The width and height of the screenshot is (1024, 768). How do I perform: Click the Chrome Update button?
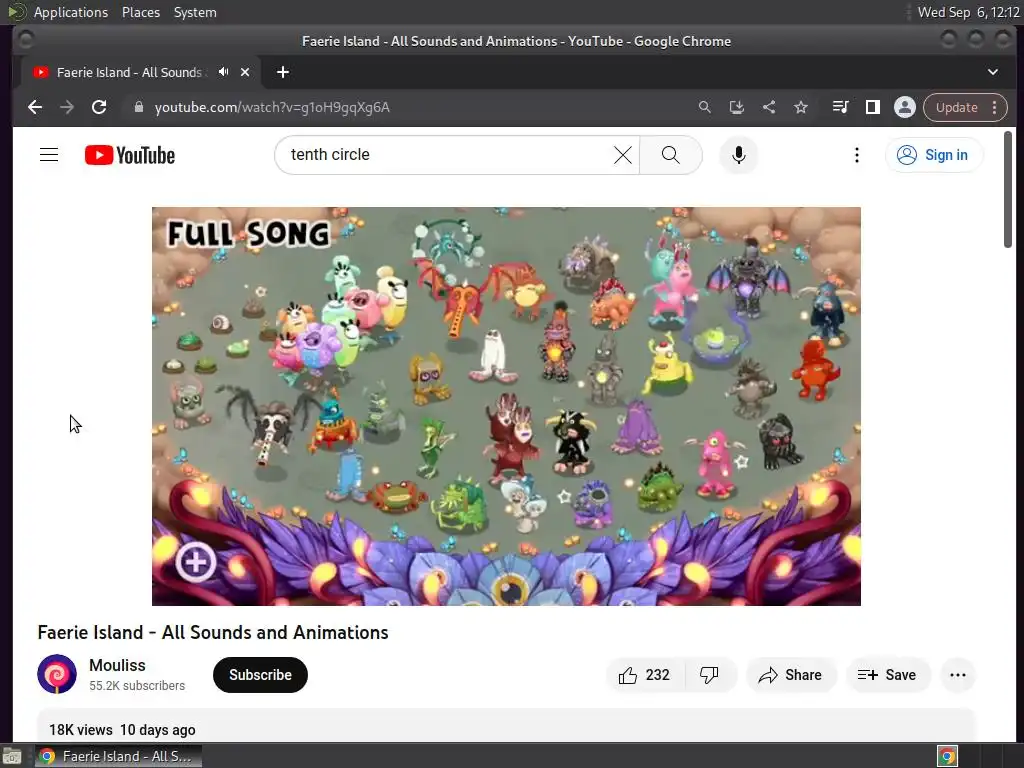coord(956,107)
